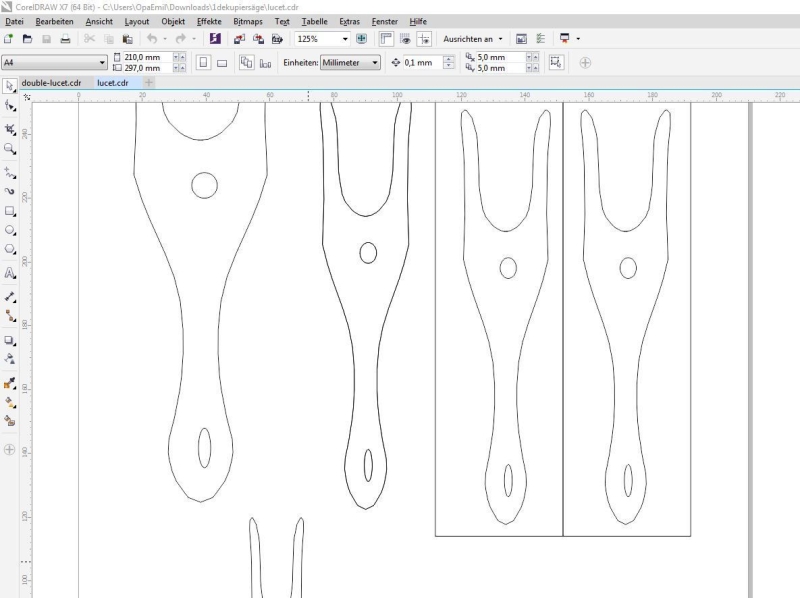
Task: Select the Ellipse tool
Action: [10, 231]
